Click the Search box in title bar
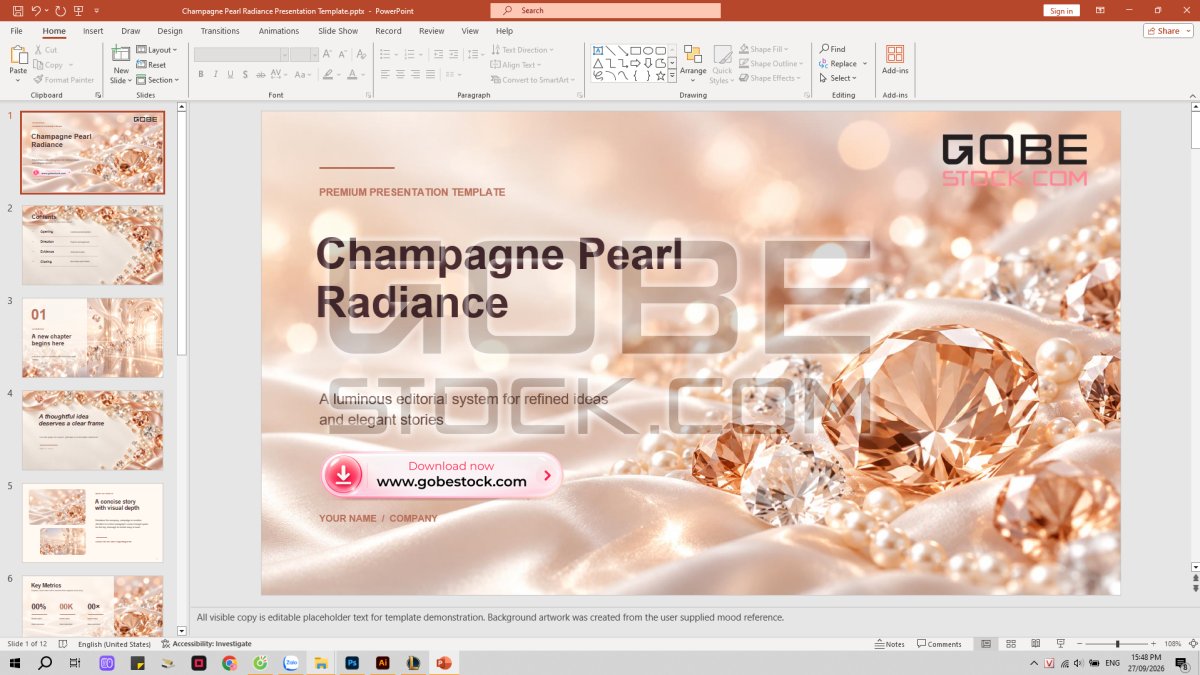The height and width of the screenshot is (675, 1200). click(x=605, y=10)
